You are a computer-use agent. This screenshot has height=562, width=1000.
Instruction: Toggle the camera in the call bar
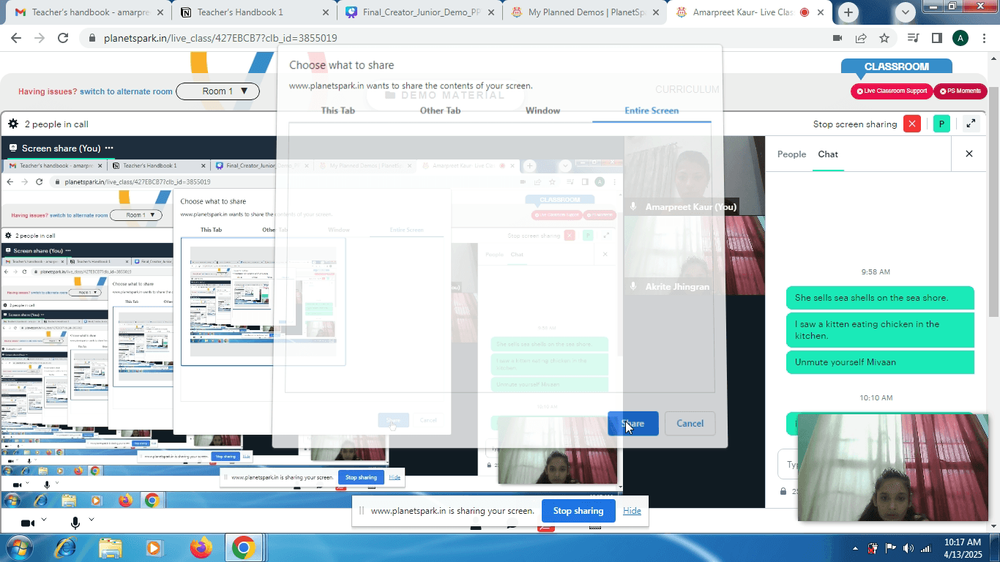coord(27,523)
